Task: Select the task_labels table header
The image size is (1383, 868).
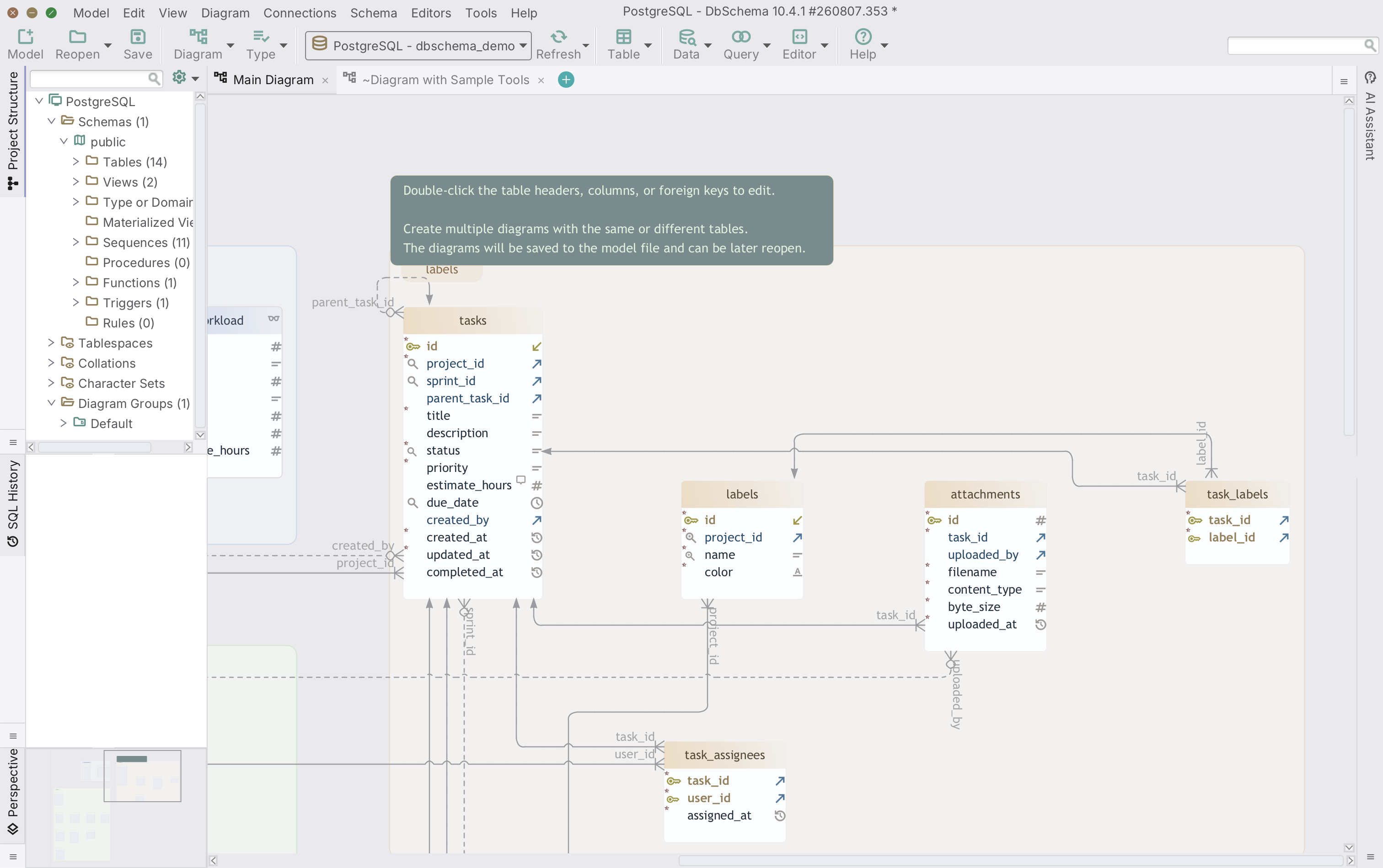Action: 1237,494
